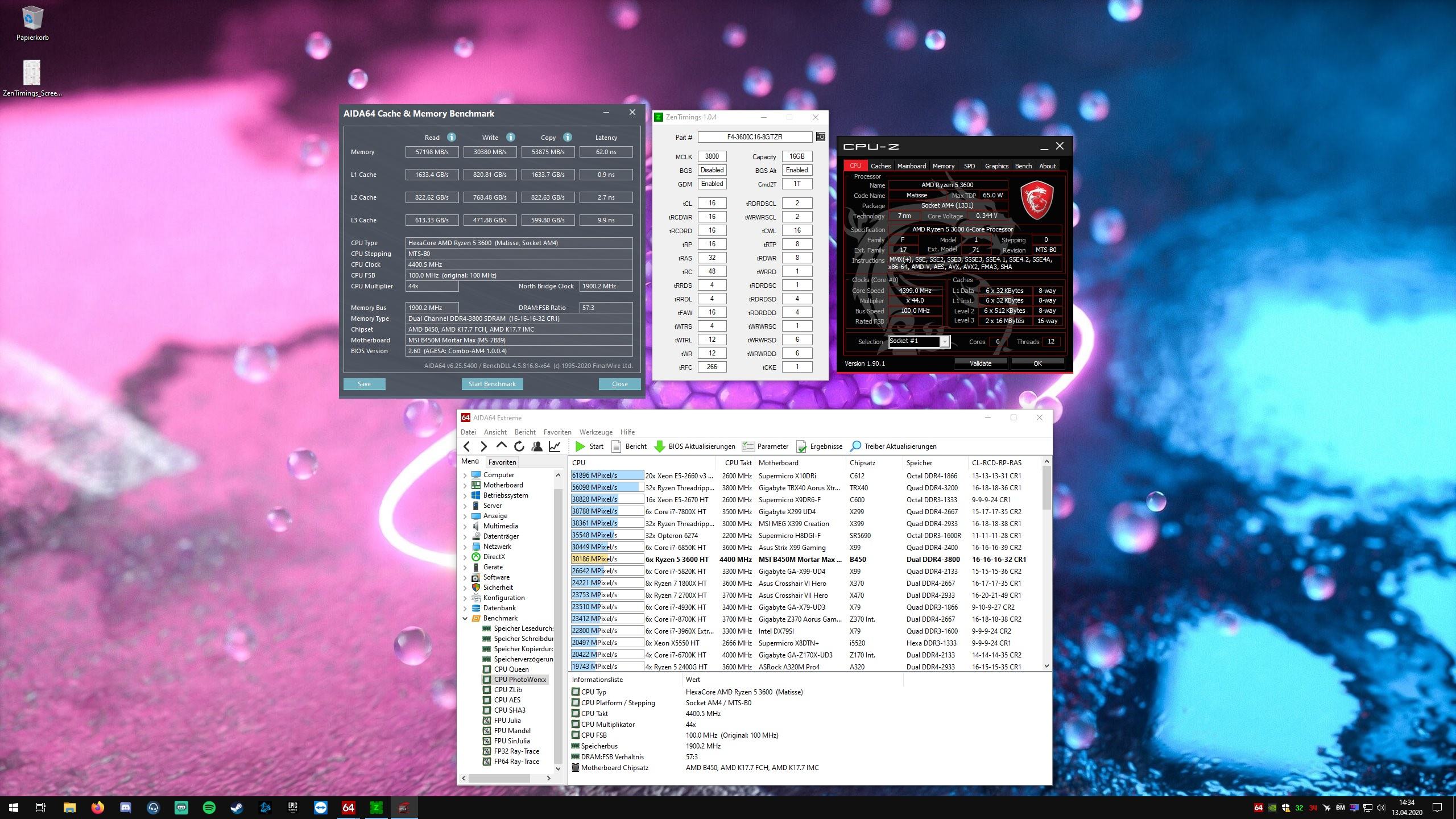Select the 6x Ryzen 5 3600 HT result row
1456x819 pixels.
tap(806, 559)
